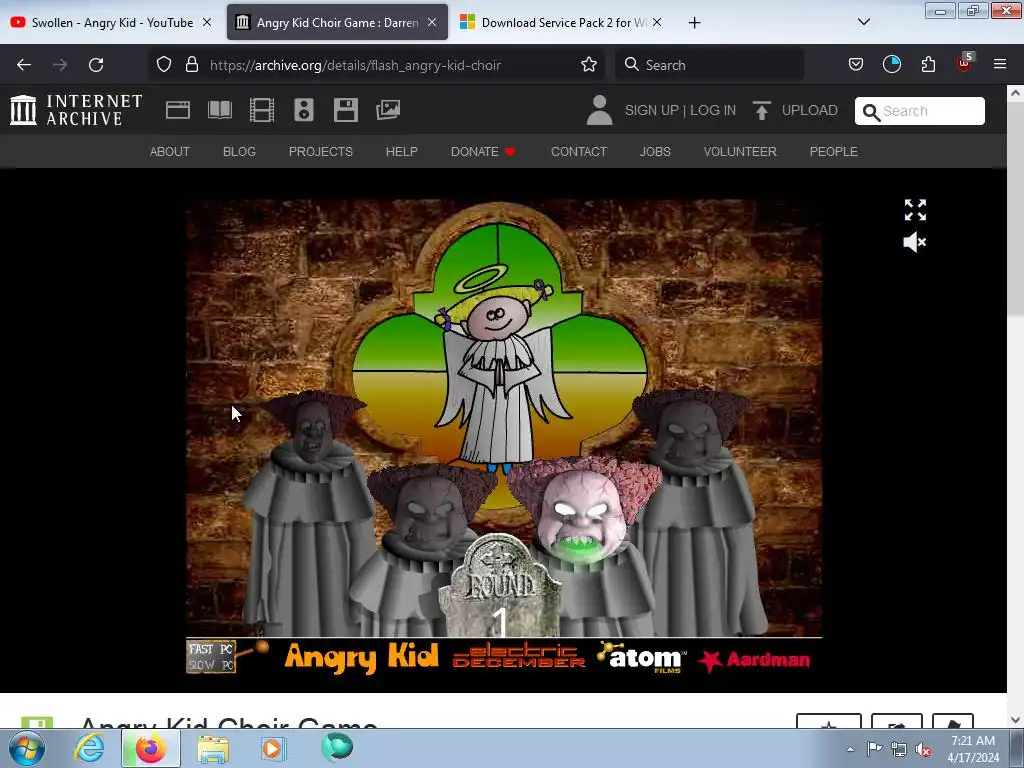Viewport: 1024px width, 768px height.
Task: Open the JOBS menu item
Action: pos(655,152)
